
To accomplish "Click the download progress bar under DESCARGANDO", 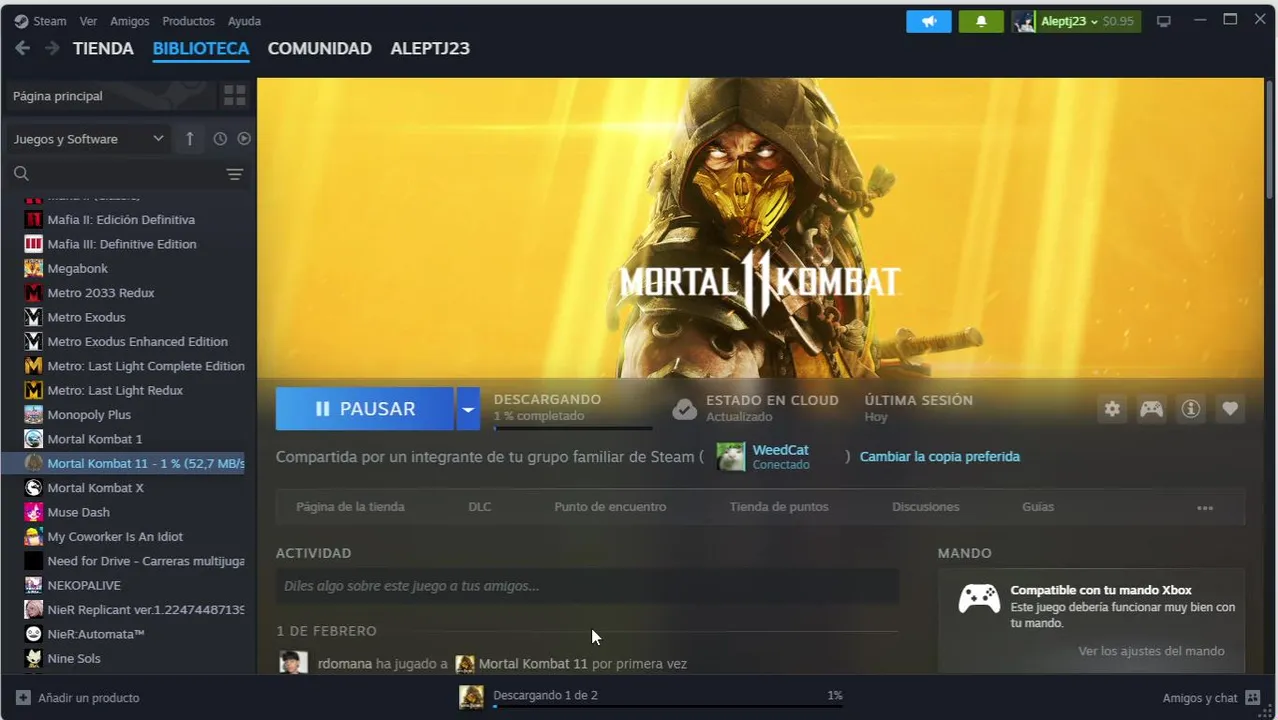I will [x=573, y=428].
